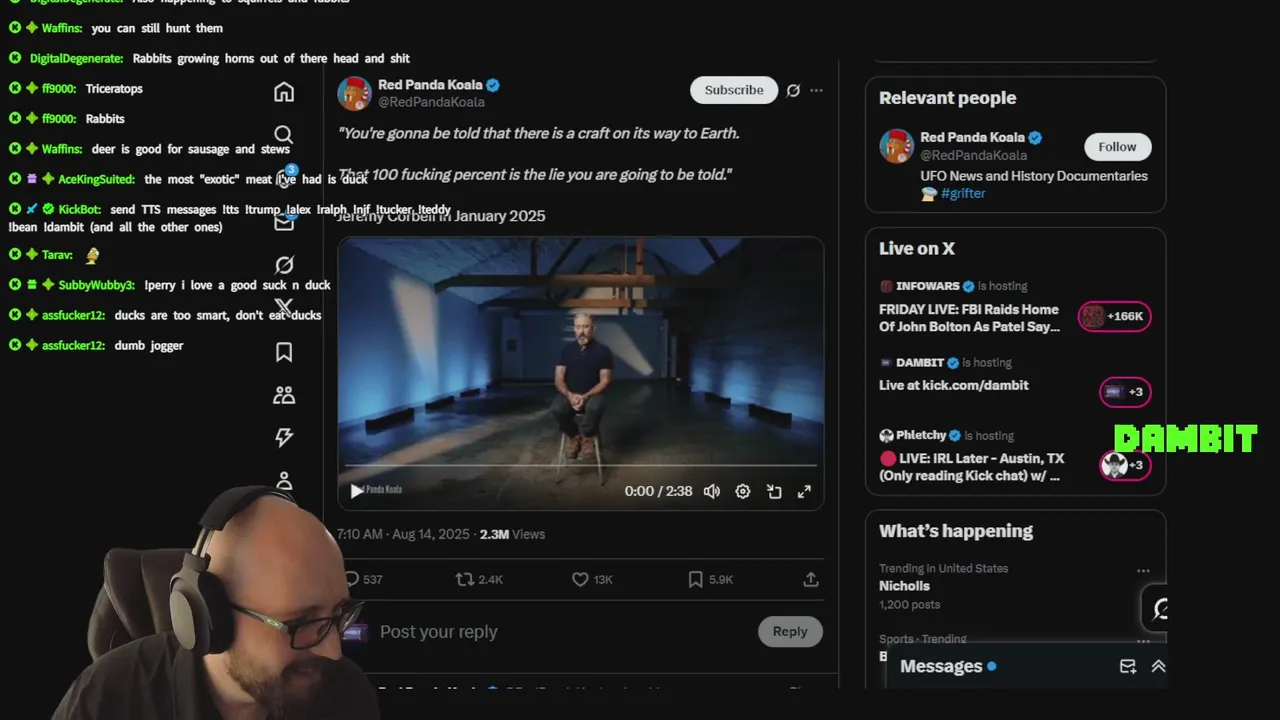Open video settings gear menu
The width and height of the screenshot is (1280, 720).
pos(743,491)
